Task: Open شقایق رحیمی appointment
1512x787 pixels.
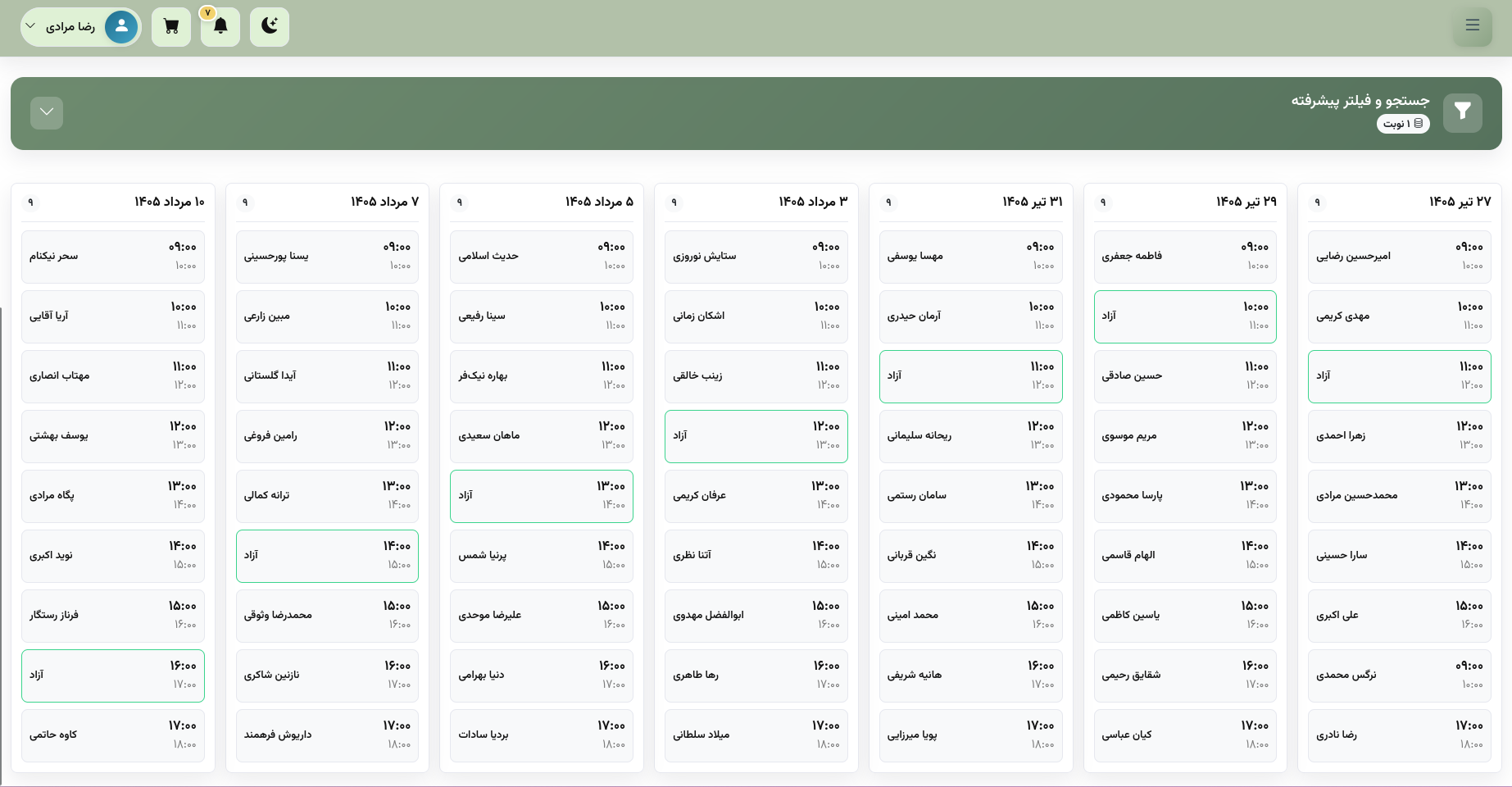Action: pyautogui.click(x=1185, y=676)
